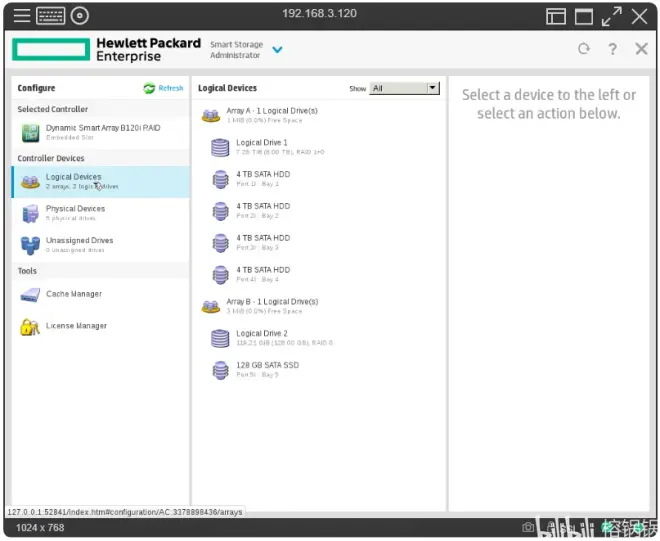This screenshot has width=660, height=541.
Task: Click the maximize window icon in the console bar
Action: 584,17
